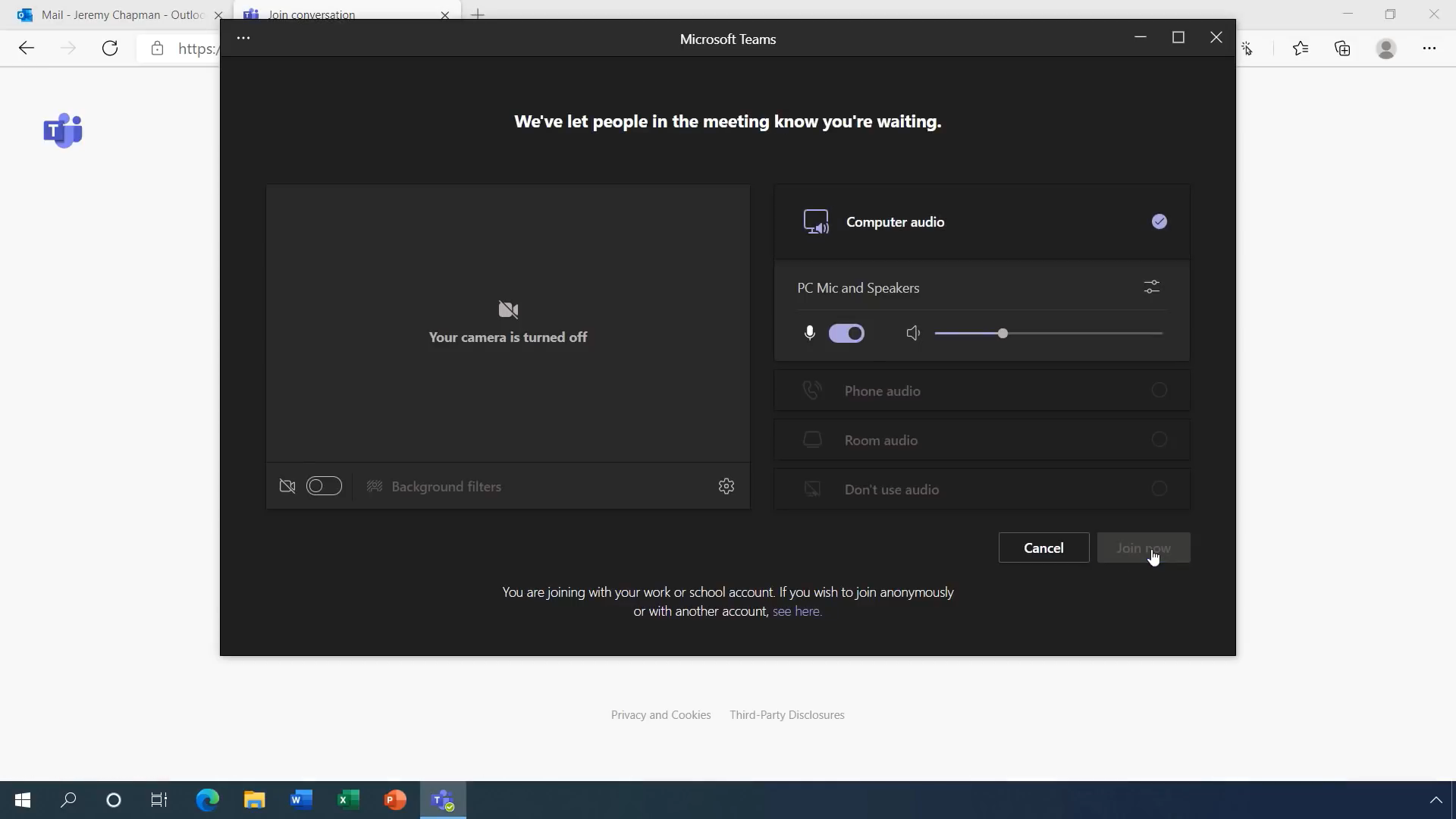This screenshot has width=1456, height=819.
Task: Click the Cancel button
Action: tap(1043, 548)
